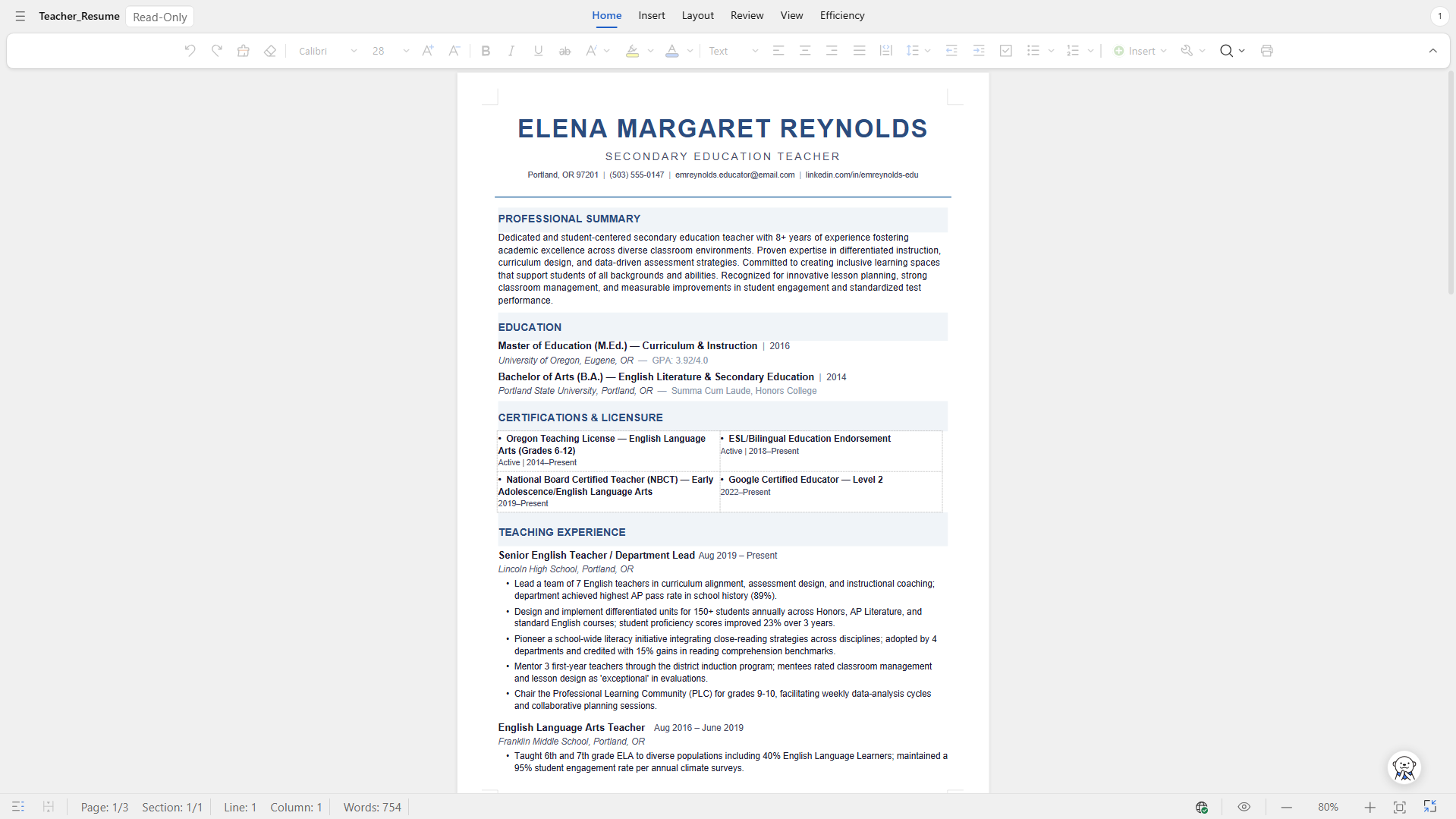Open the View tab
Viewport: 1456px width, 819px height.
pyautogui.click(x=792, y=15)
